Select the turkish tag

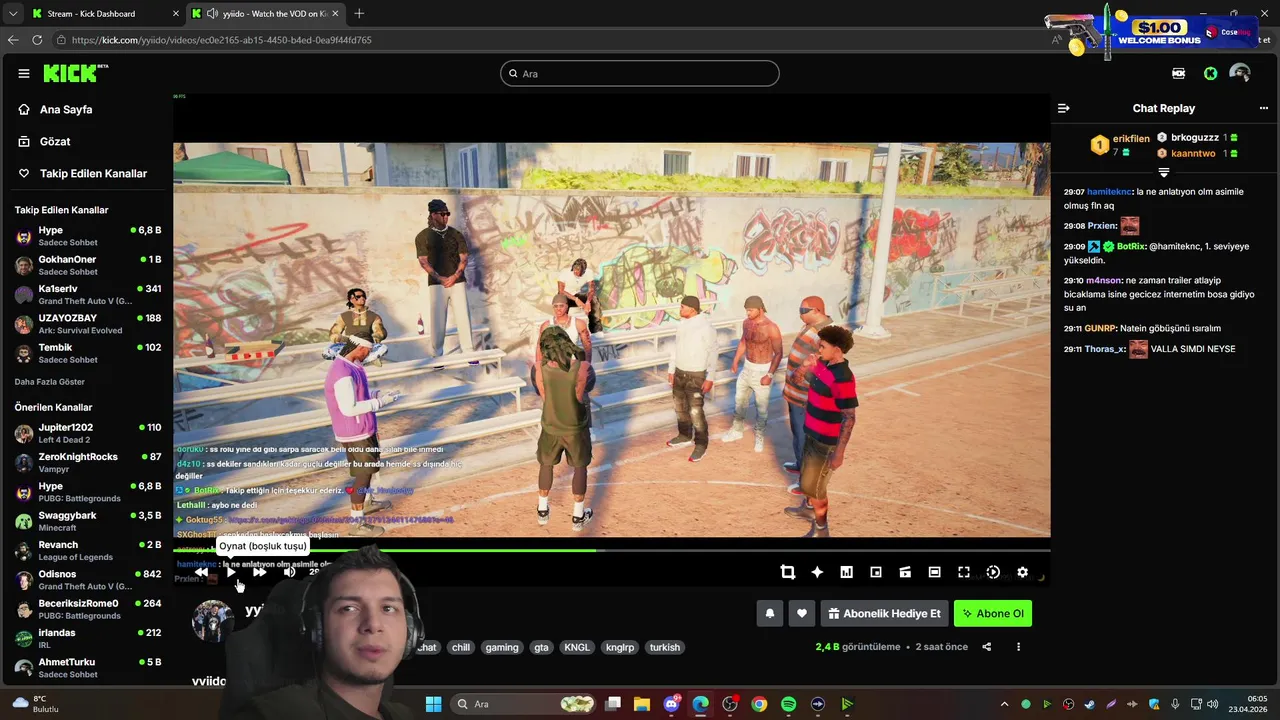click(x=665, y=647)
